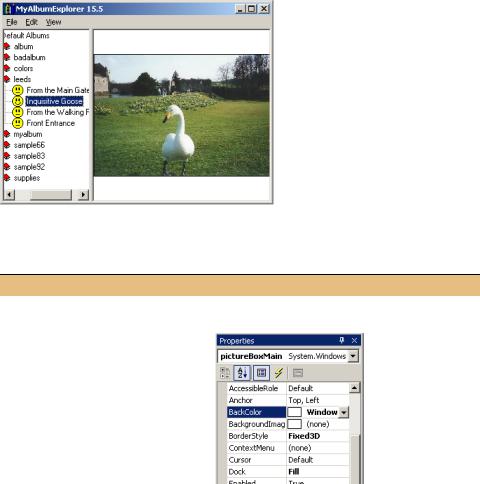Click the MyAlbumExplorer application title icon
480x484 pixels.
pyautogui.click(x=8, y=9)
